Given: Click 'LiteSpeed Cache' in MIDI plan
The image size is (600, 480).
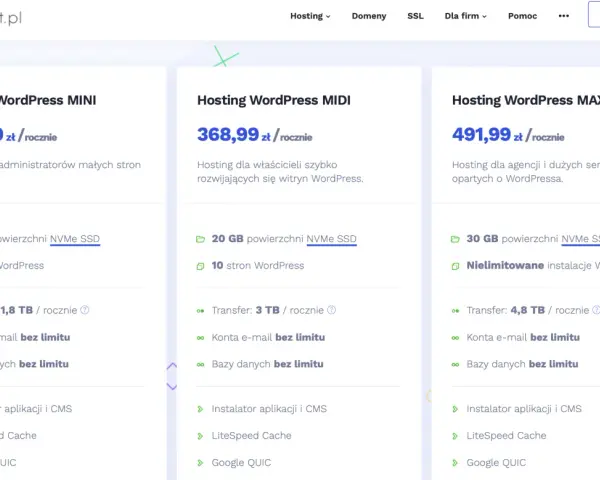Looking at the screenshot, I should 251,436.
